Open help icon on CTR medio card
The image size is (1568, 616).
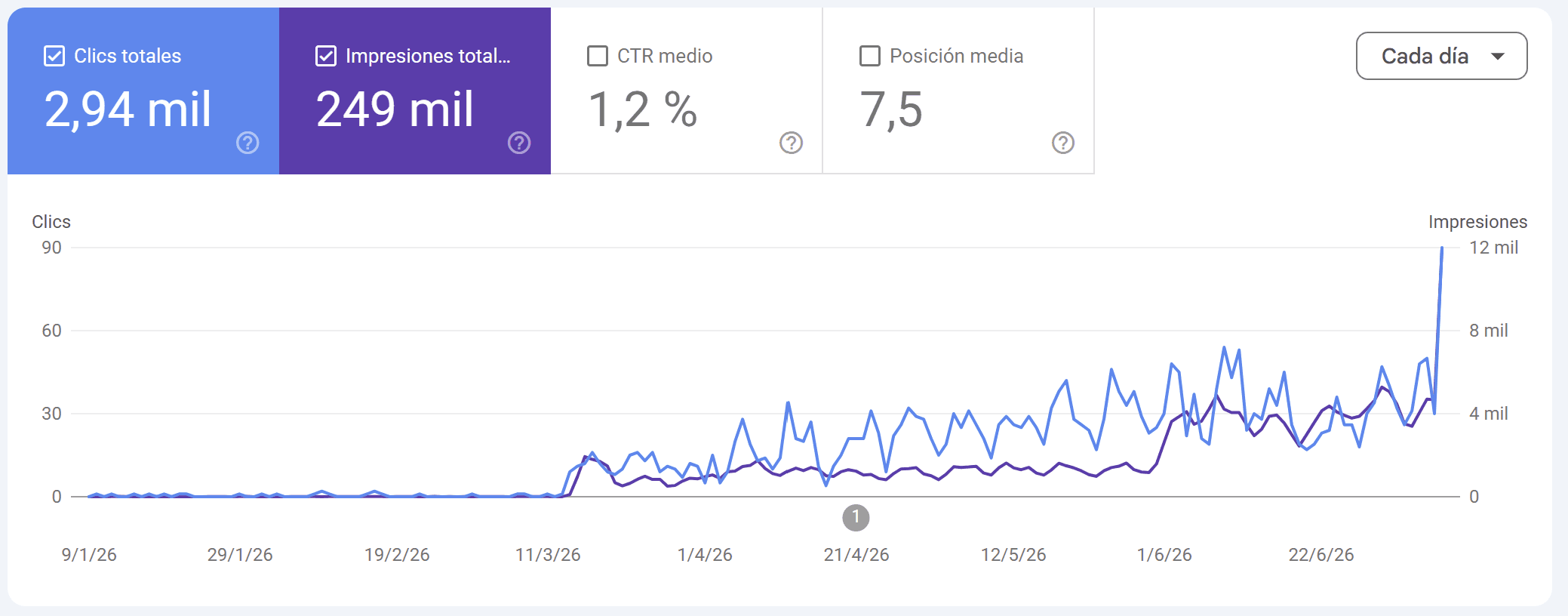coord(791,143)
